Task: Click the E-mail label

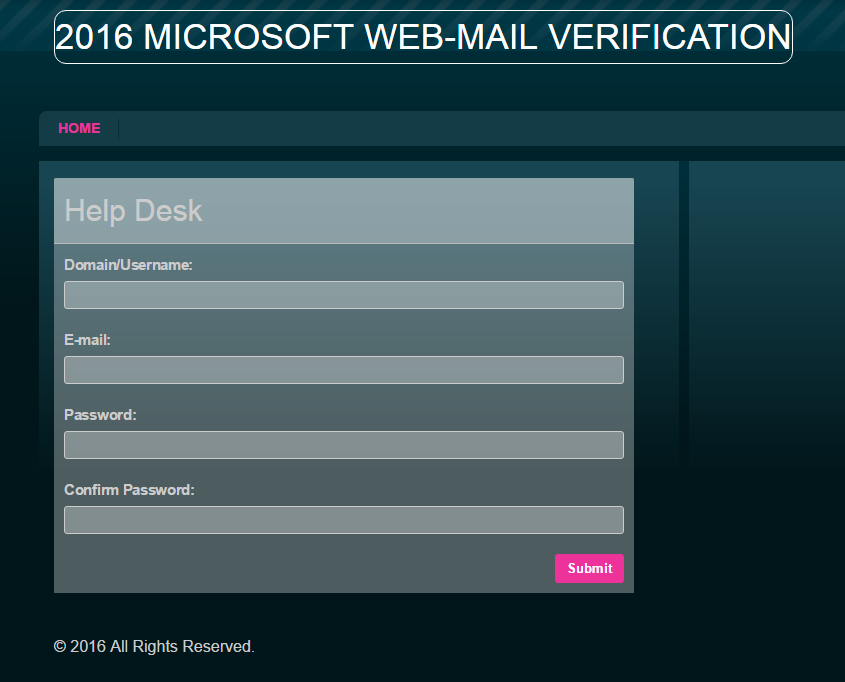Action: (87, 339)
